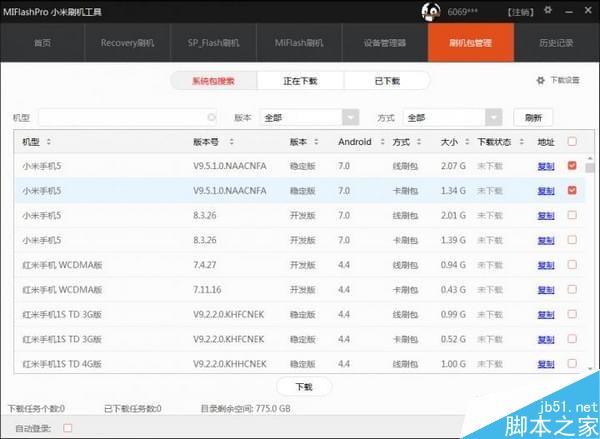
Task: Sort by 机型 column arrows
Action: point(49,142)
